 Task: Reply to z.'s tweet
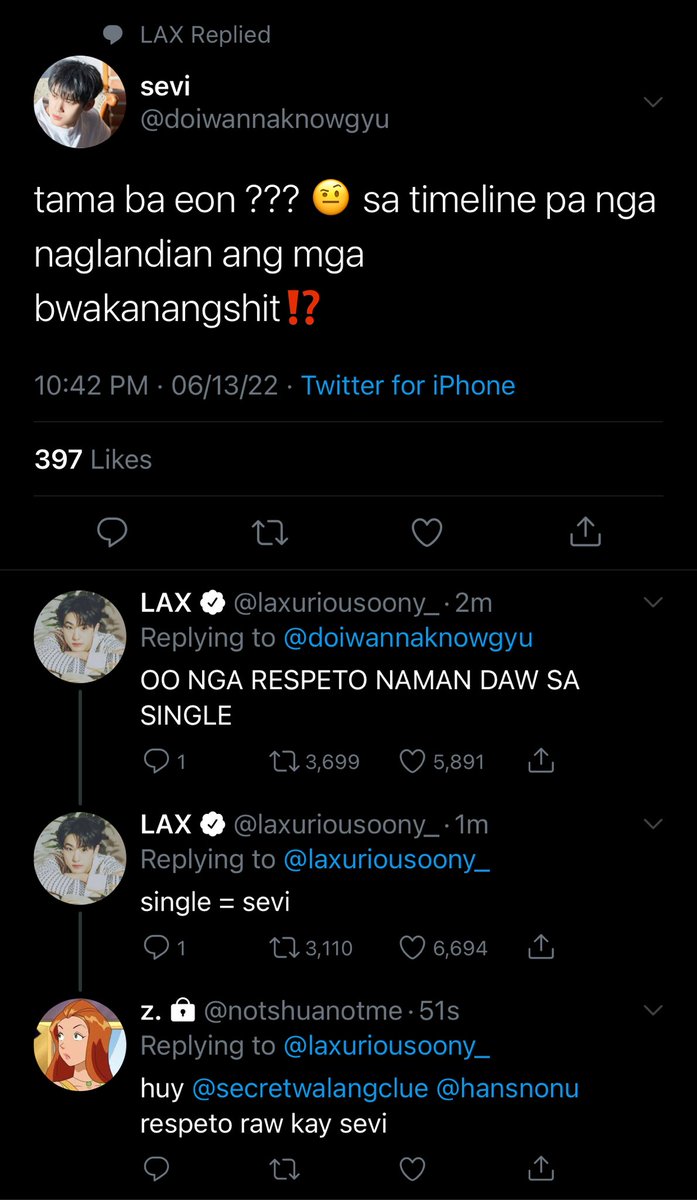[156, 1168]
